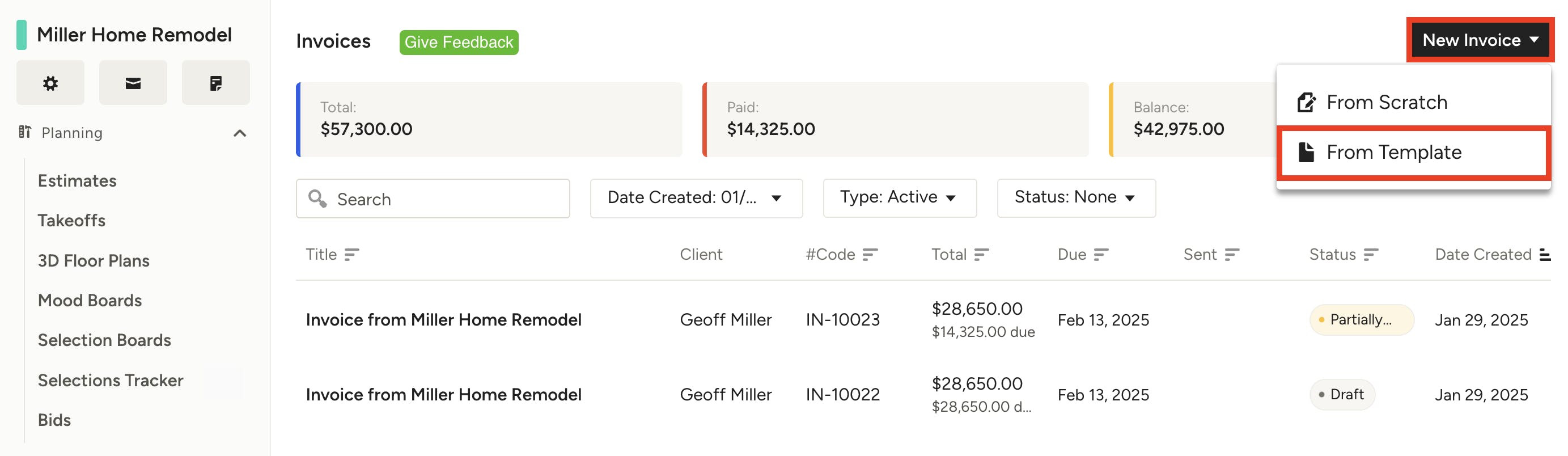Image resolution: width=1568 pixels, height=456 pixels.
Task: Open the Date Created filter dropdown
Action: pyautogui.click(x=696, y=198)
